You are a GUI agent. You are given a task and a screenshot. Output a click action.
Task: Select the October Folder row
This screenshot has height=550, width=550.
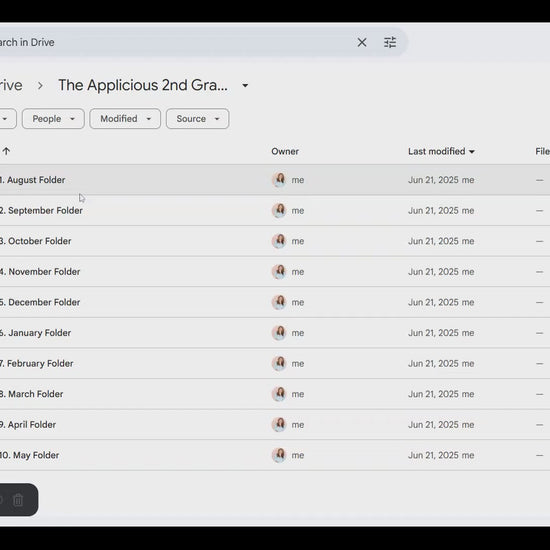pos(275,241)
